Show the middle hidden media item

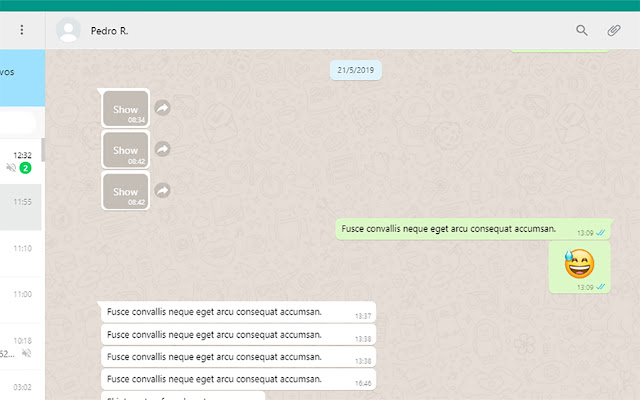[125, 149]
